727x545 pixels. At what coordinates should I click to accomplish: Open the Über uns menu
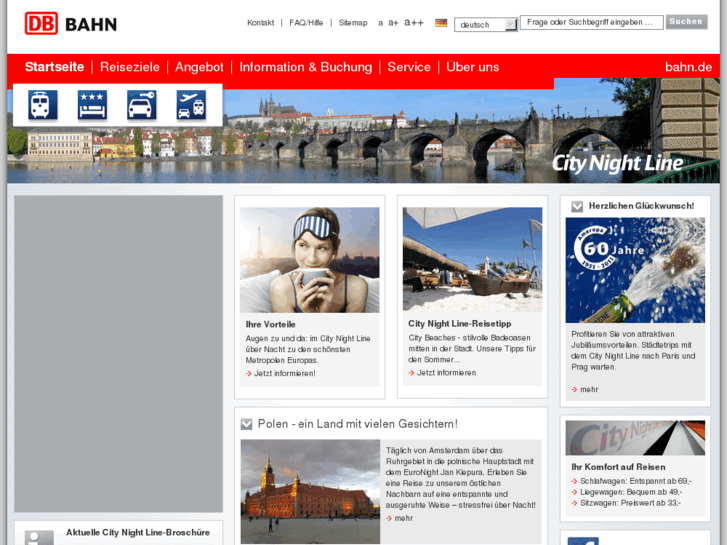click(472, 67)
